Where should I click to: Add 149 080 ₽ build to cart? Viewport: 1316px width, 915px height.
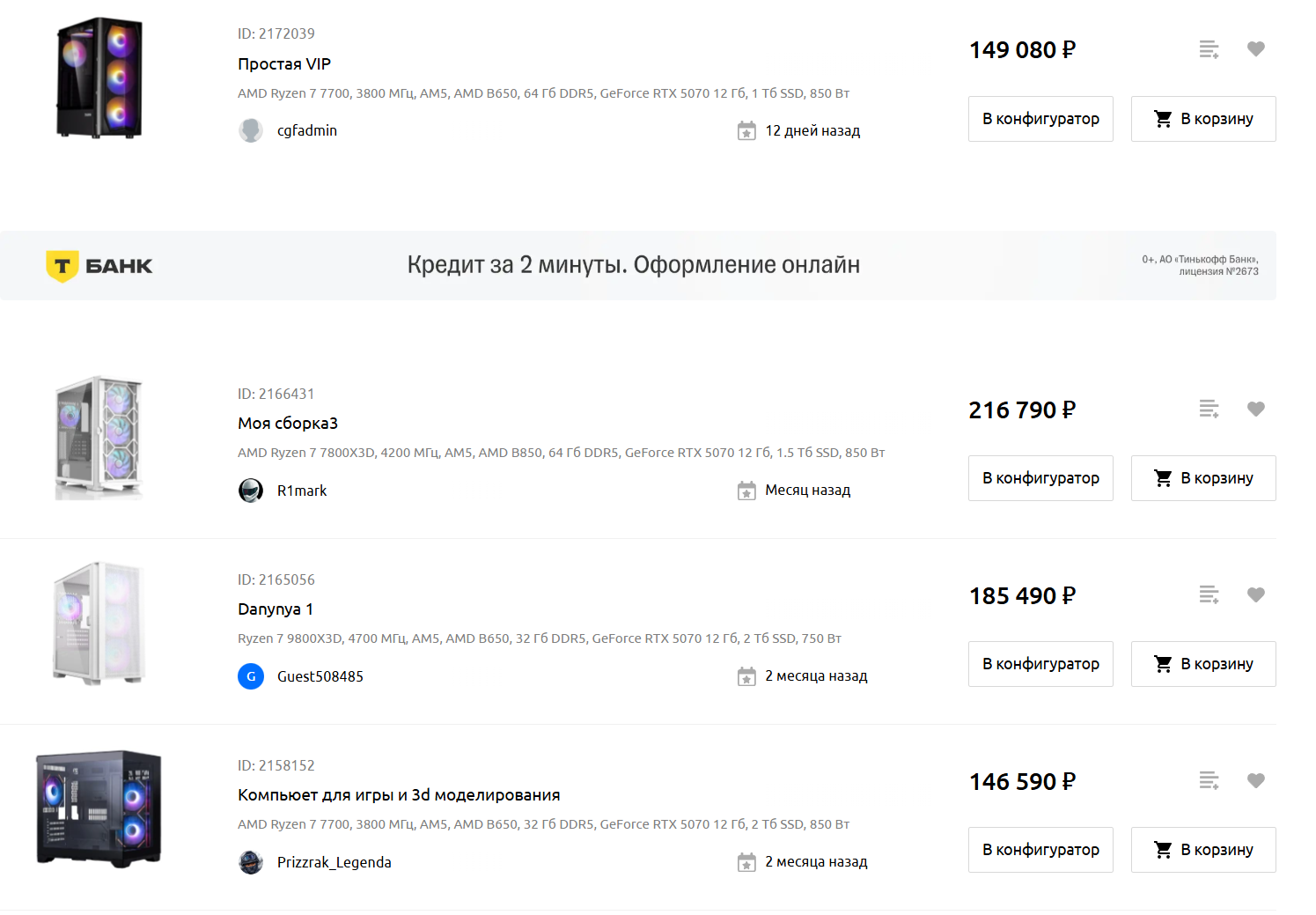pyautogui.click(x=1202, y=119)
